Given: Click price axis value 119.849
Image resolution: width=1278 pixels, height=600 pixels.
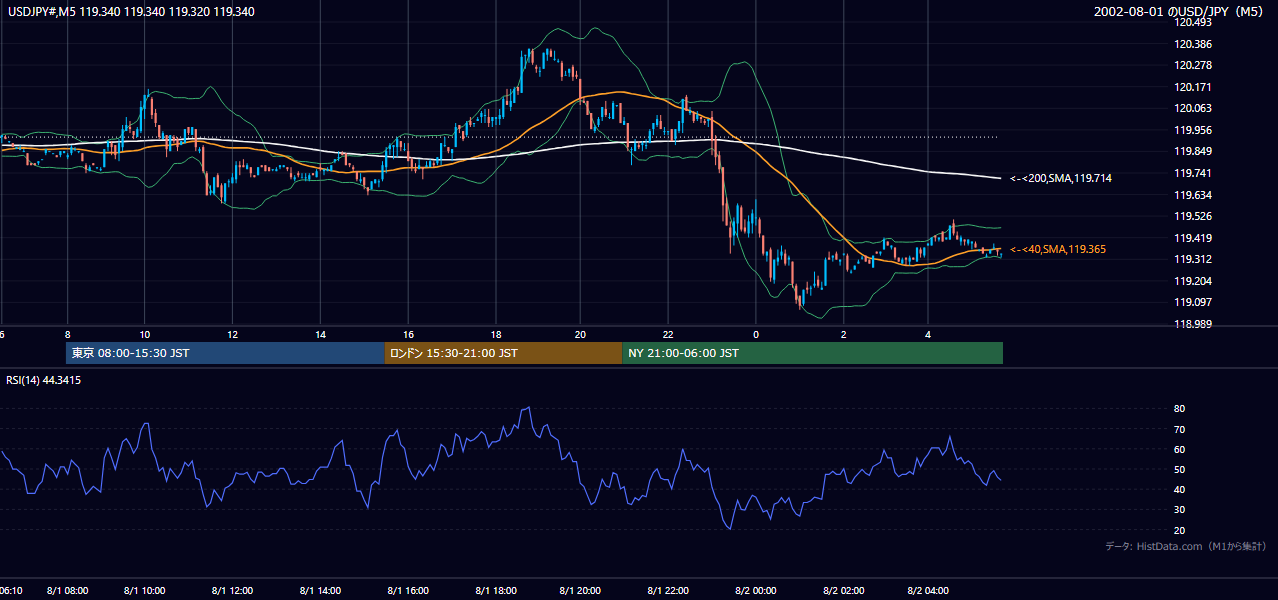Looking at the screenshot, I should pyautogui.click(x=1195, y=152).
